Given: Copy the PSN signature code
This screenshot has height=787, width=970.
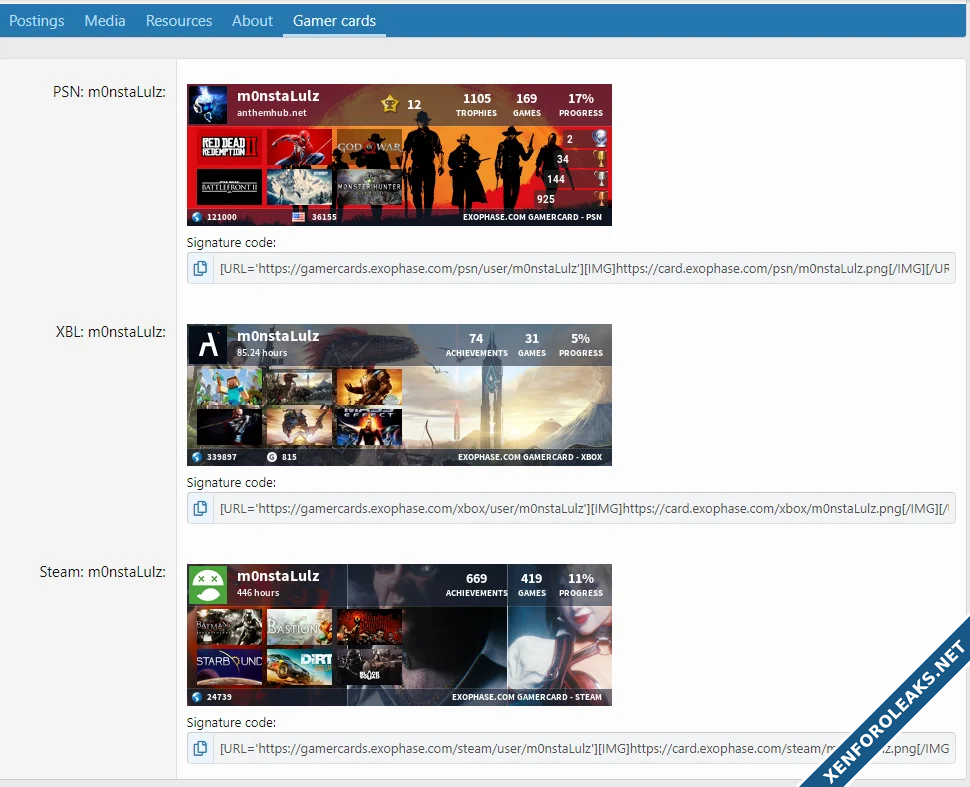Looking at the screenshot, I should coord(200,268).
